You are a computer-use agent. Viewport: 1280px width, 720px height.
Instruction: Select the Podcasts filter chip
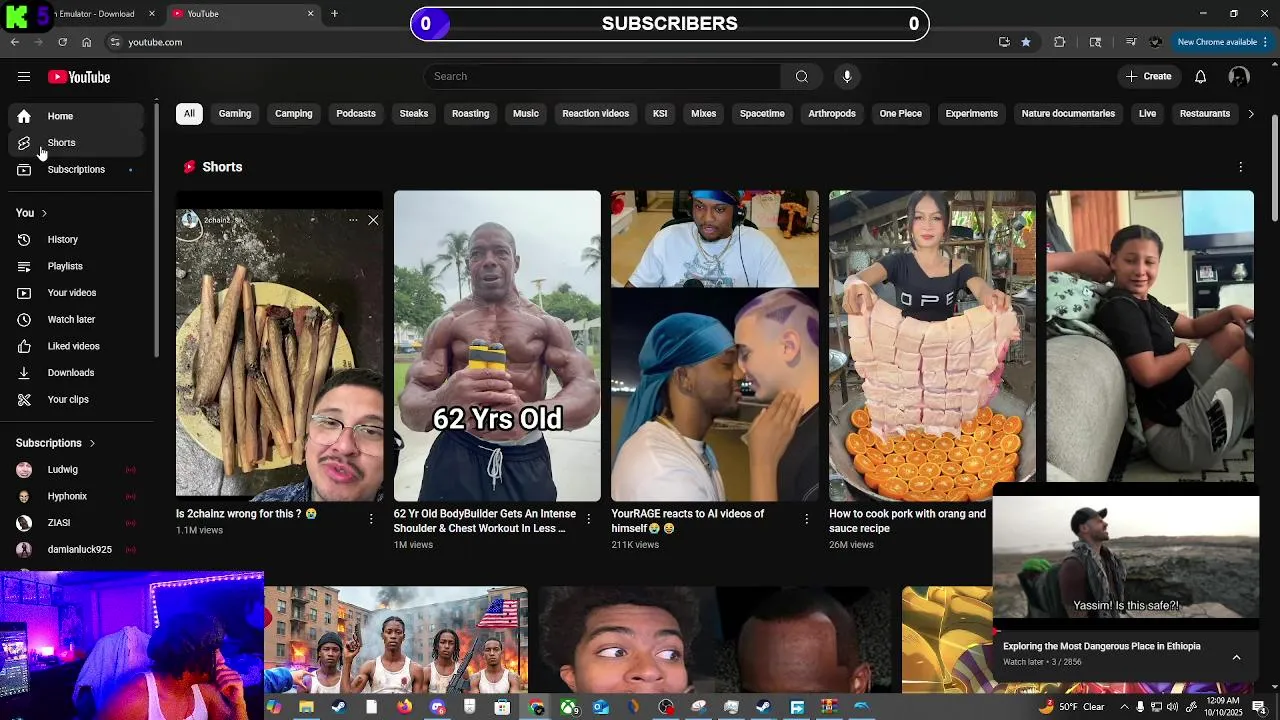coord(356,114)
